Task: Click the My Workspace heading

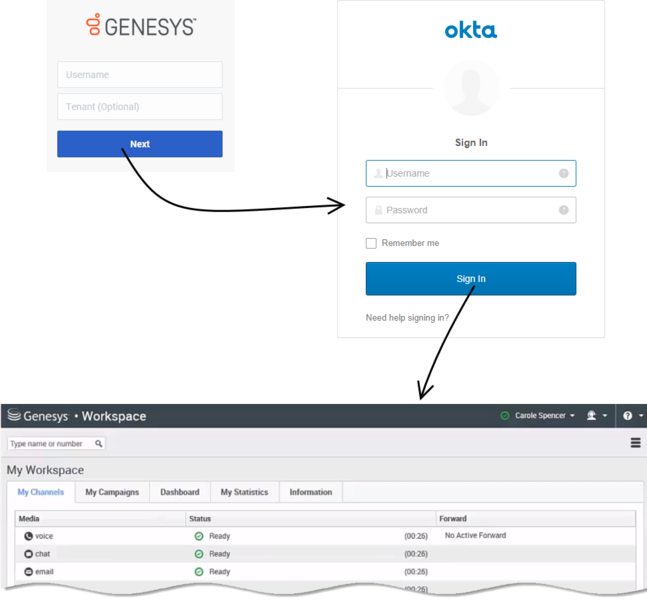Action: (x=45, y=470)
